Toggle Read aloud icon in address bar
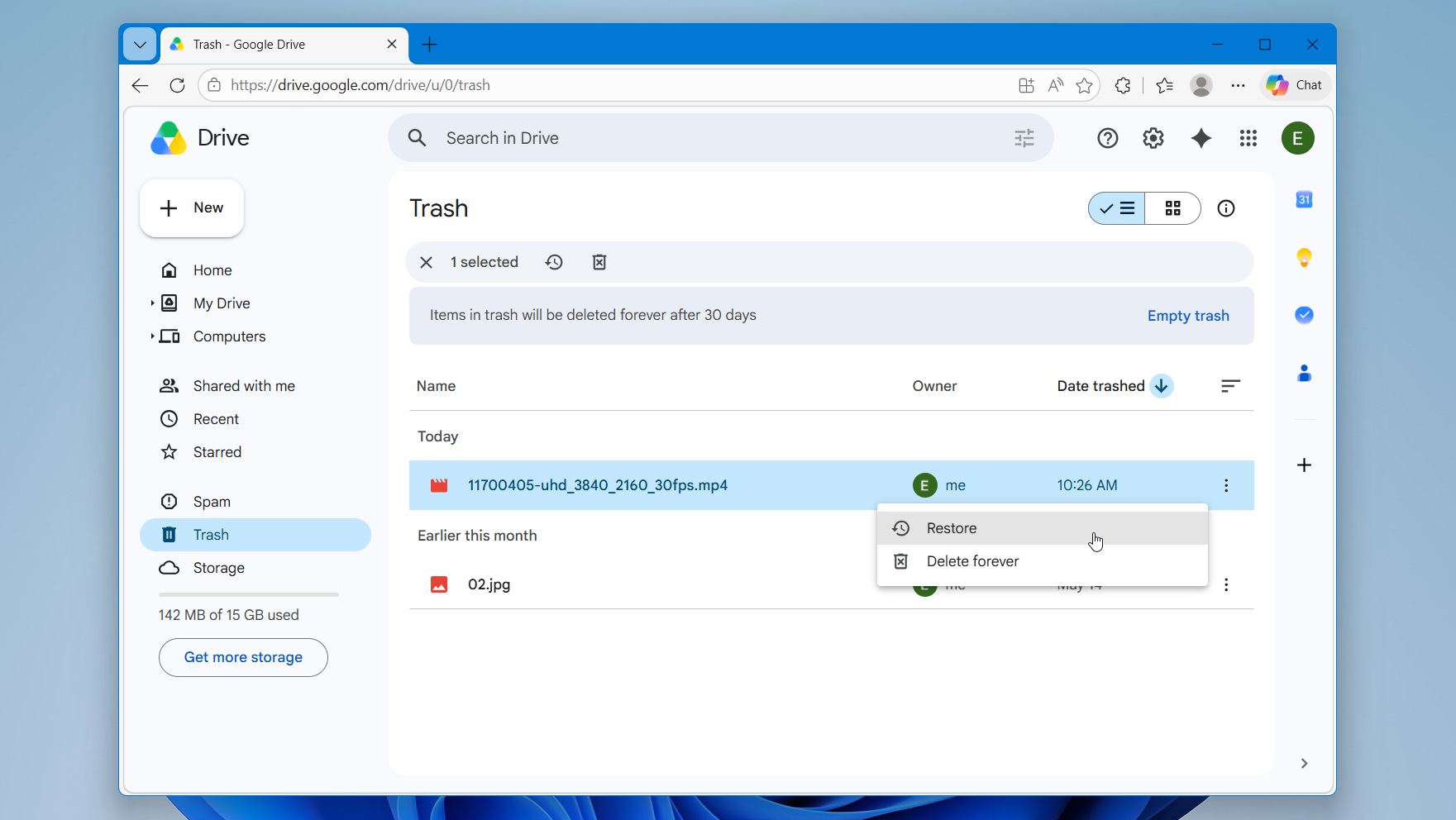This screenshot has height=820, width=1456. point(1055,85)
